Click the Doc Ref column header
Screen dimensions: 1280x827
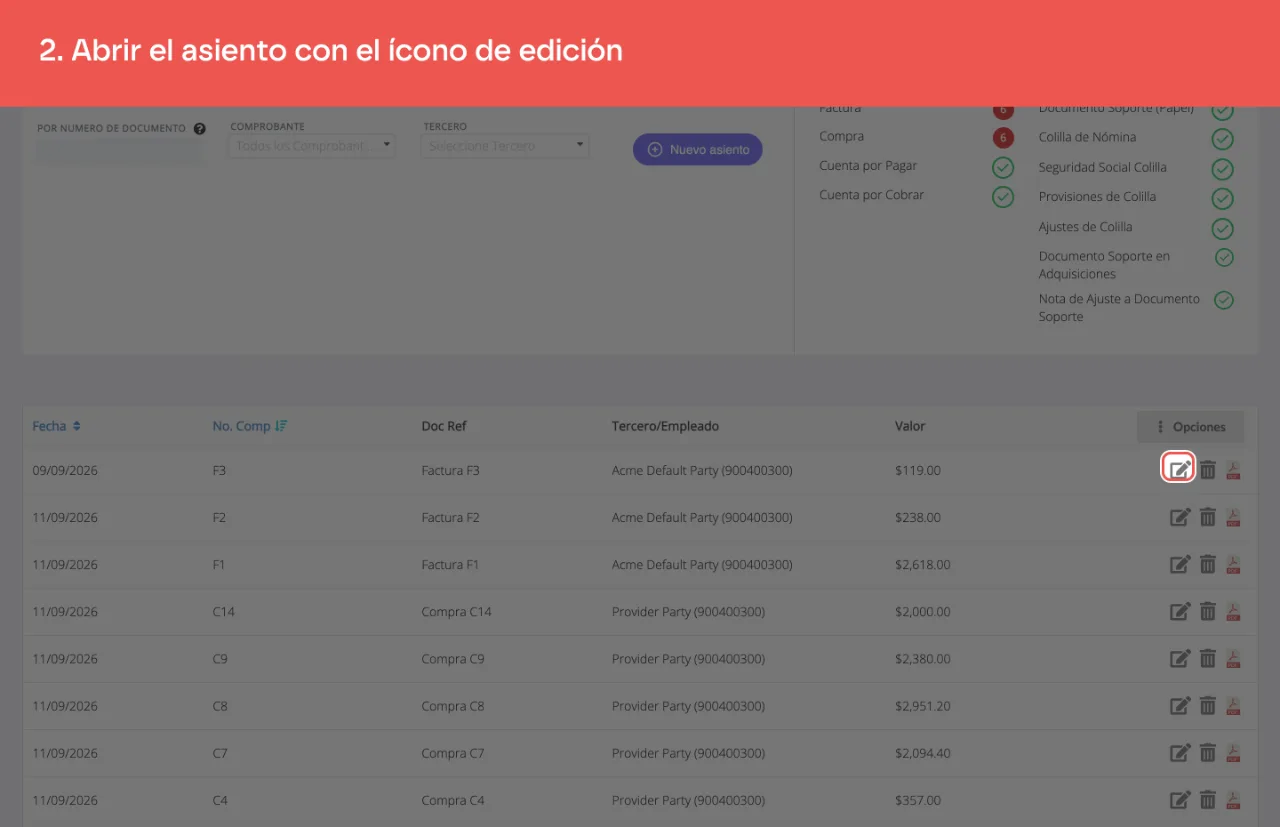click(x=444, y=426)
